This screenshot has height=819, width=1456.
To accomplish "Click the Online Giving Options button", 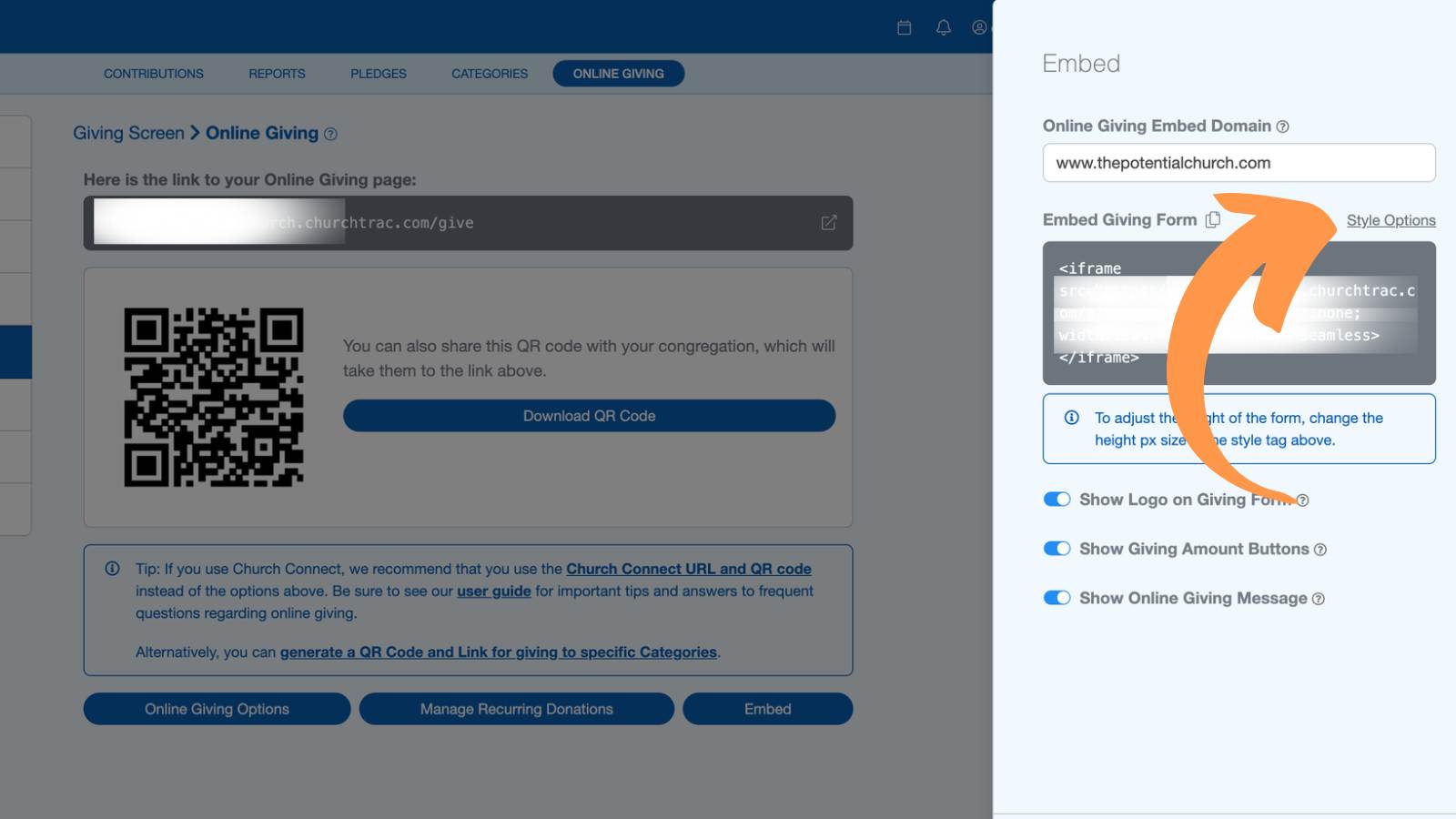I will [x=217, y=709].
